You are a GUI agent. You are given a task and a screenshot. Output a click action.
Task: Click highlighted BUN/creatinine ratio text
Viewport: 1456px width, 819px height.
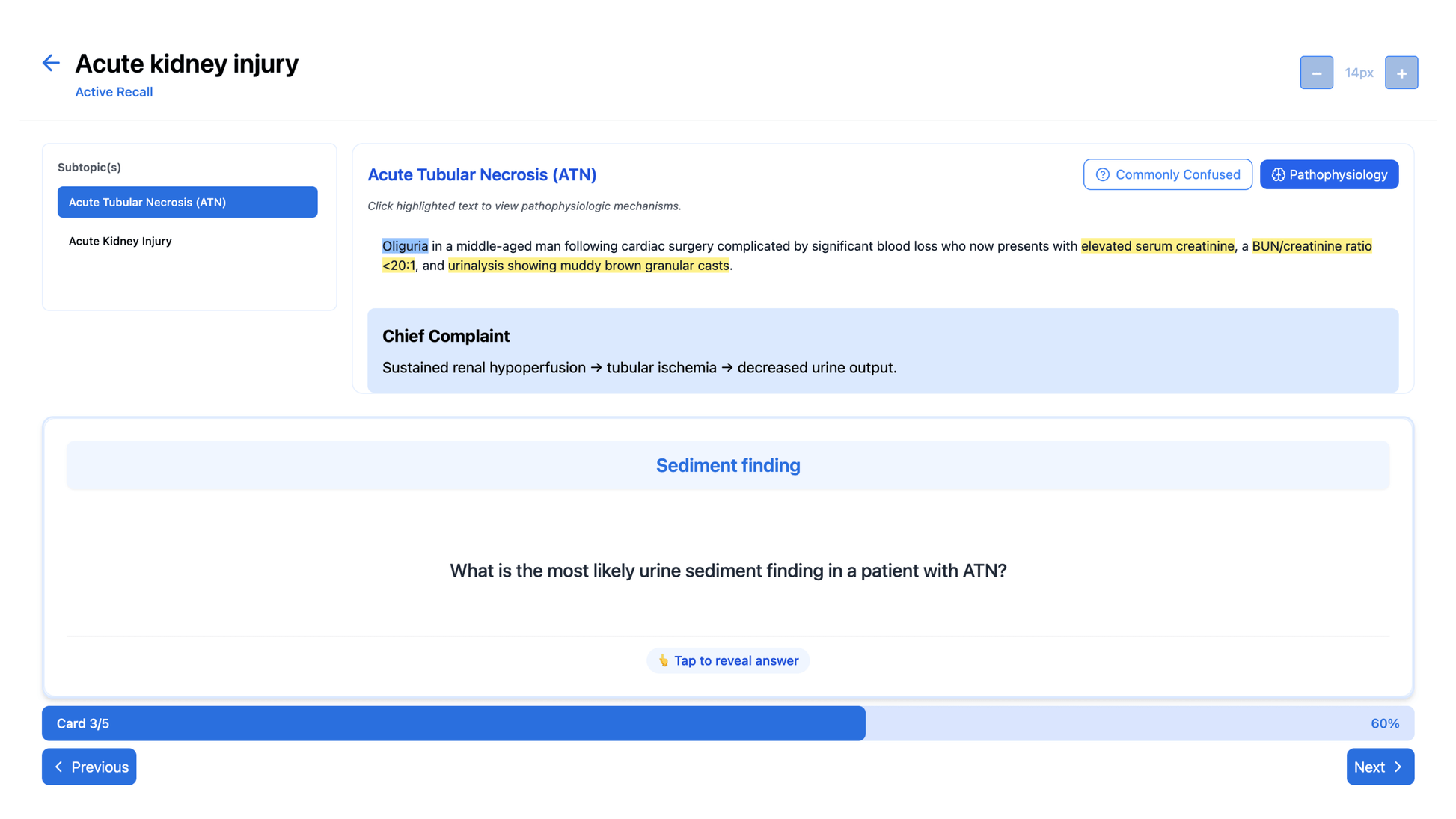(1311, 246)
